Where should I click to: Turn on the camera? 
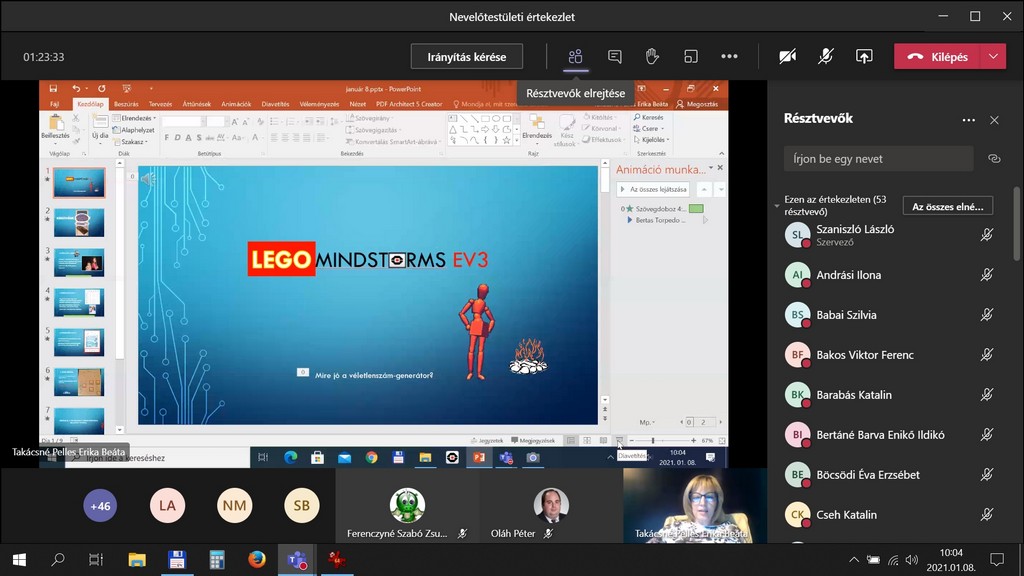[x=788, y=57]
